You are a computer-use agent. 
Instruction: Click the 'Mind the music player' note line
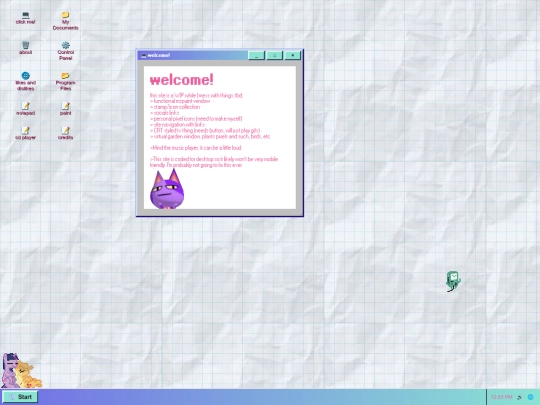point(196,148)
